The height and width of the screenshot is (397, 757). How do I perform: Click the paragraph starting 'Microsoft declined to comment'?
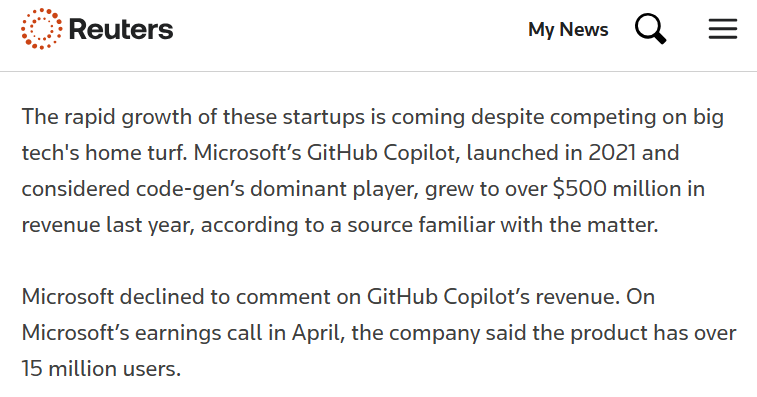379,332
